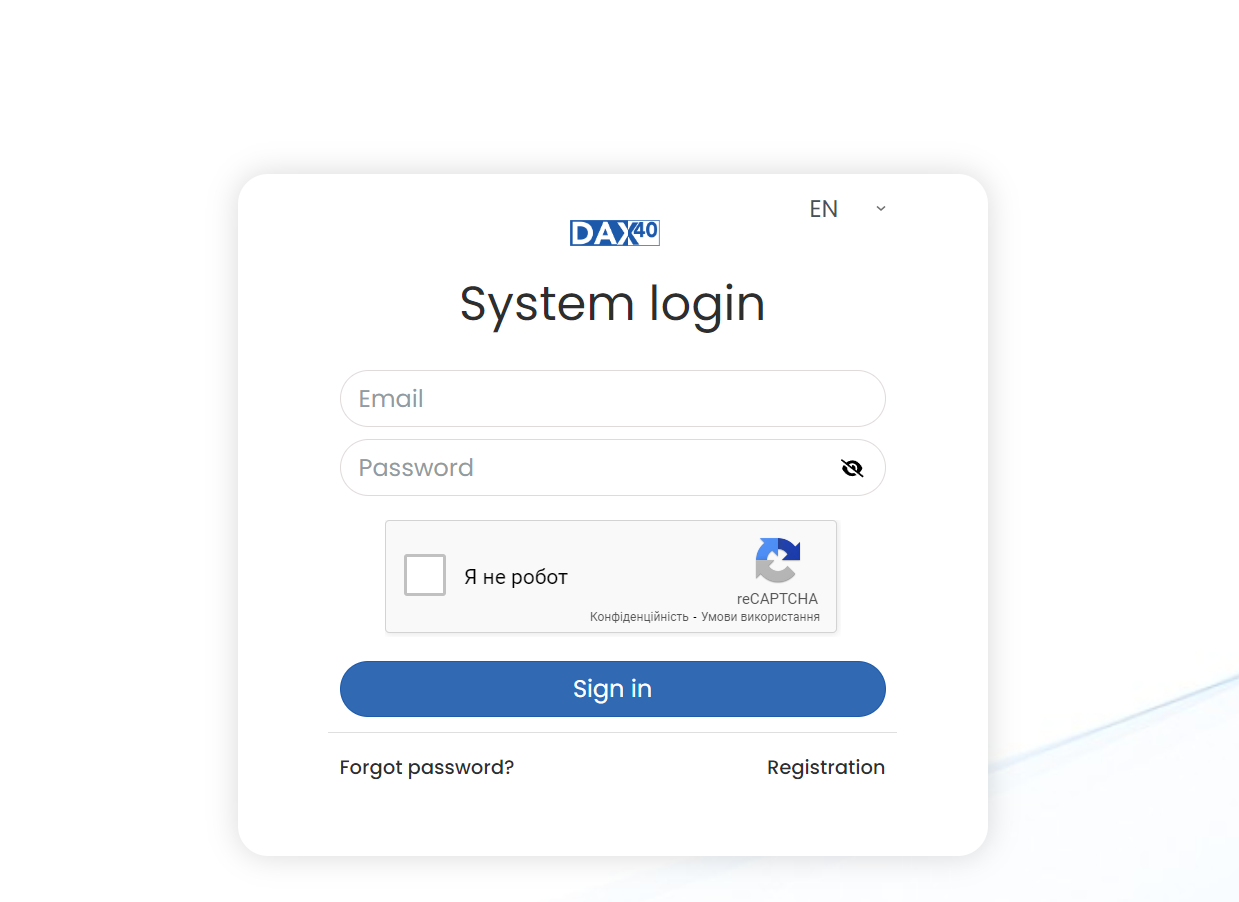Toggle password visibility with the crossed-eye icon
Viewport: 1239px width, 902px height.
pyautogui.click(x=852, y=468)
